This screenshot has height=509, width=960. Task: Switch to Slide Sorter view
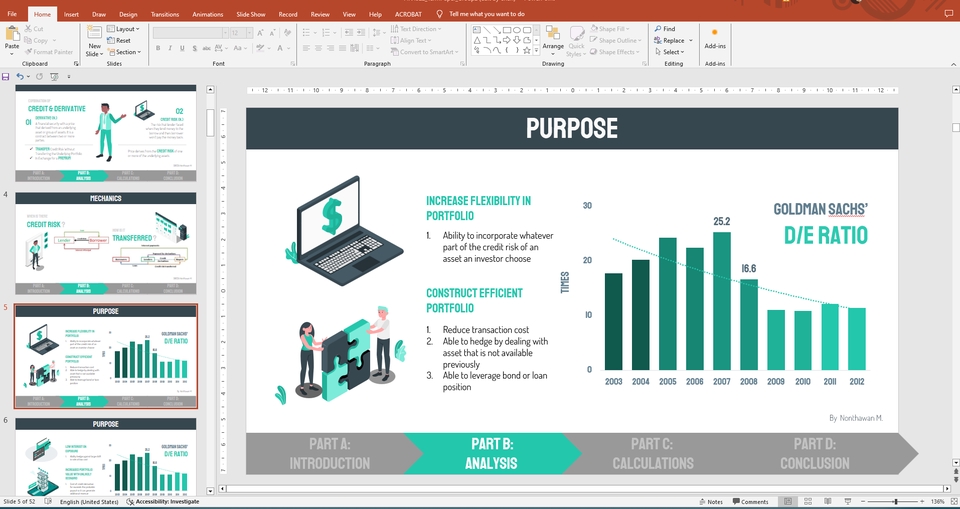click(x=808, y=502)
